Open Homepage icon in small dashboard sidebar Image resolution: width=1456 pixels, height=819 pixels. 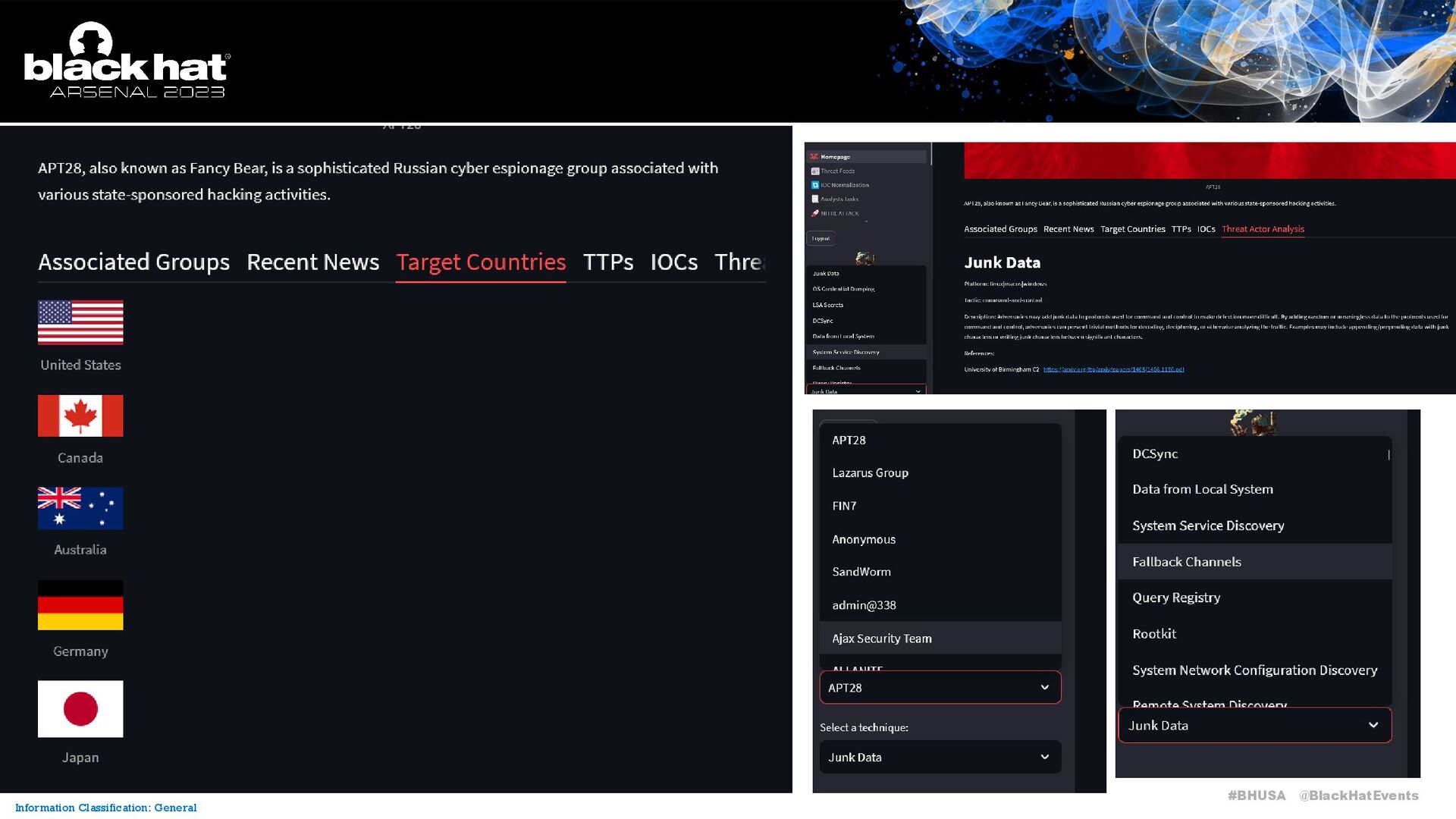814,157
